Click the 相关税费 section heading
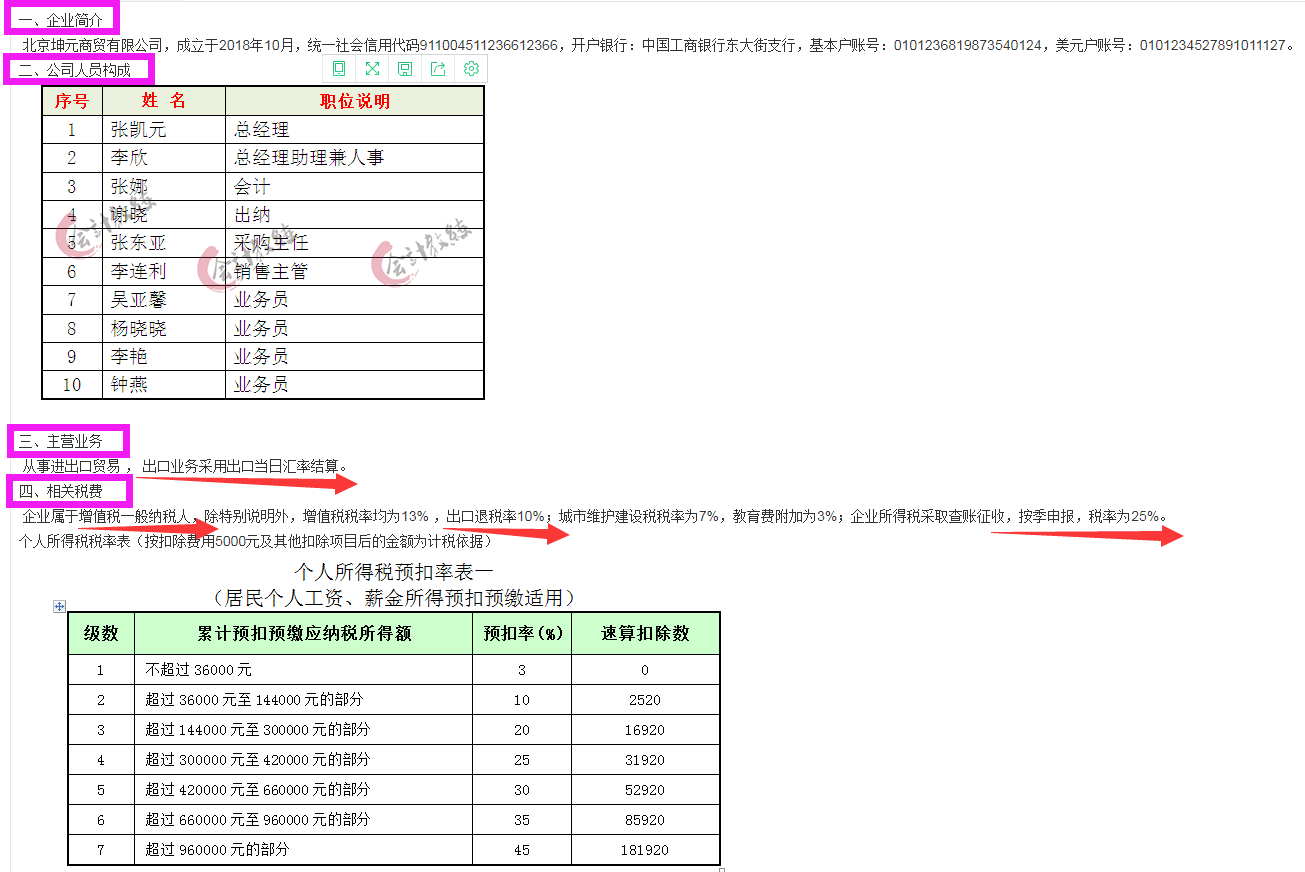Screen dimensions: 1305x872 [60, 489]
